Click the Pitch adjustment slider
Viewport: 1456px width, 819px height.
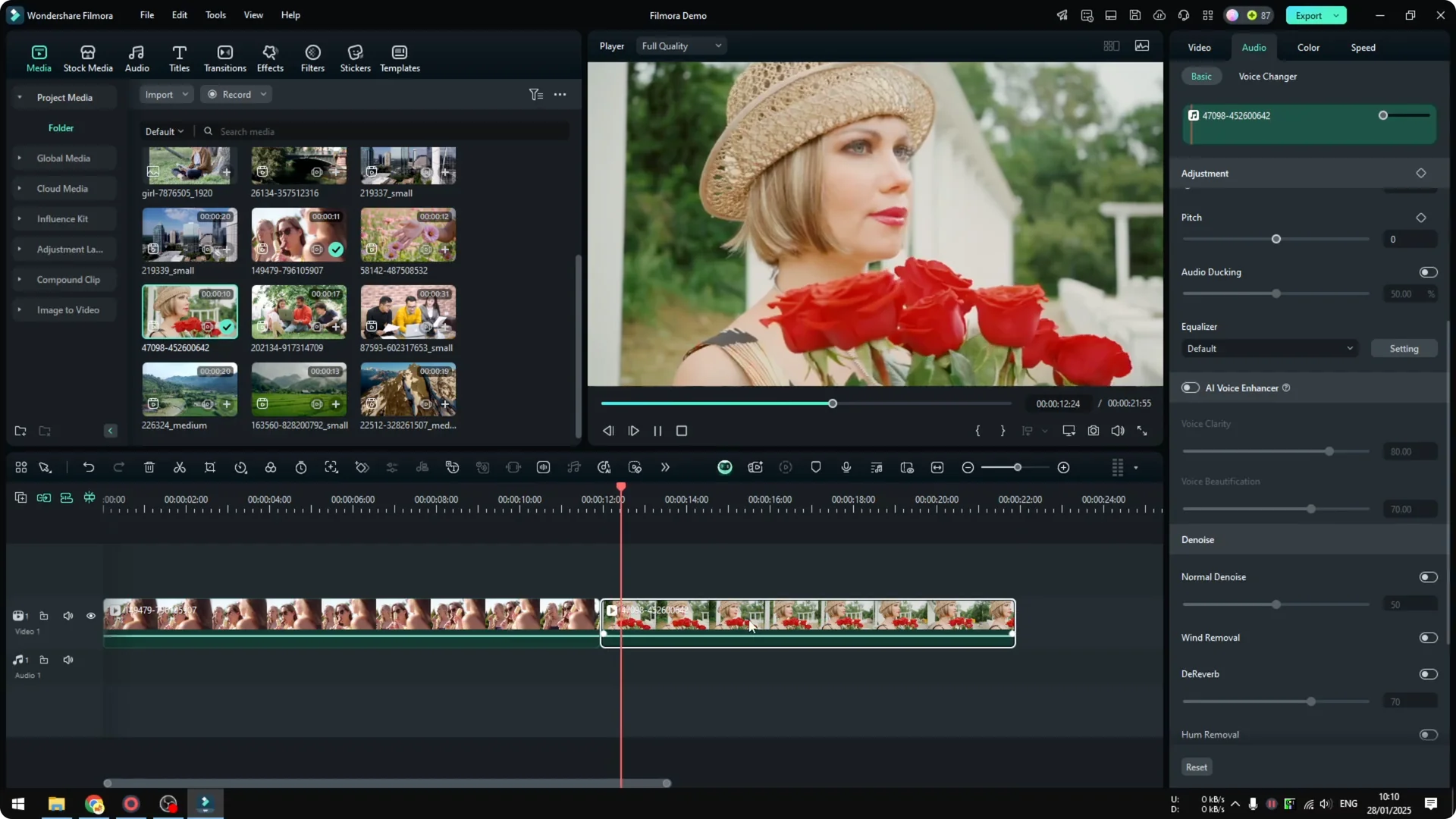(1276, 239)
